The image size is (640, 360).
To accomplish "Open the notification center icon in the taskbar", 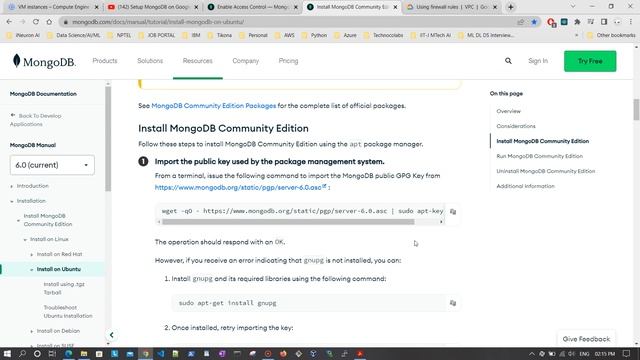I will tap(627, 354).
